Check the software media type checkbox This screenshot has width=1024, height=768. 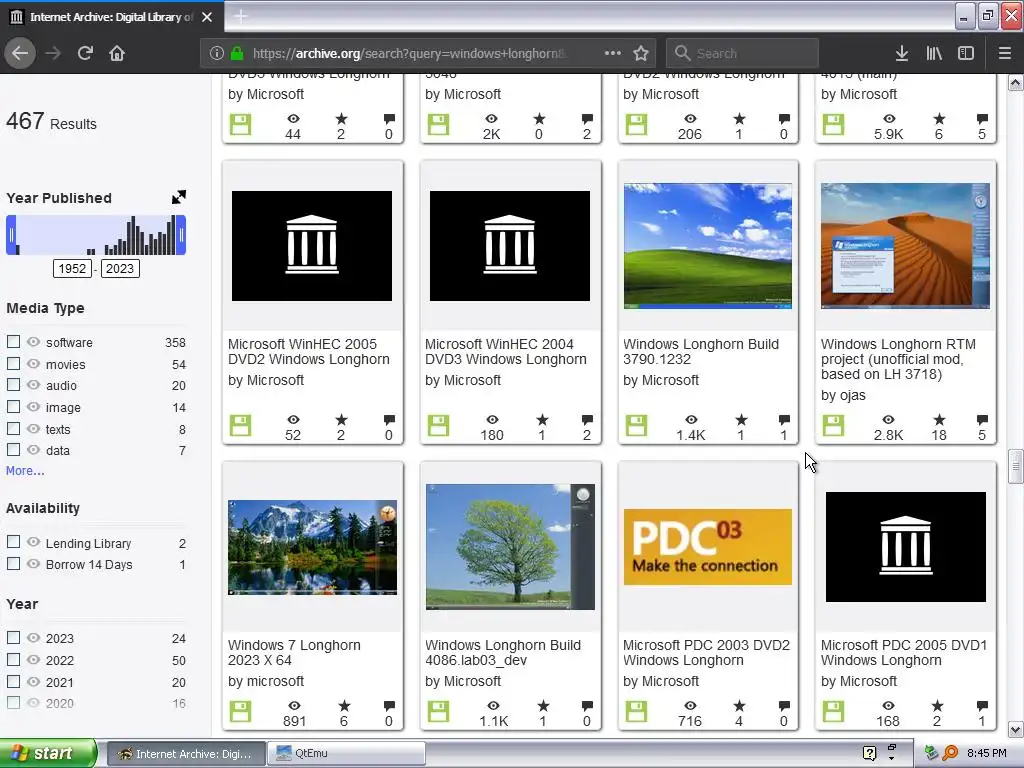click(x=13, y=342)
